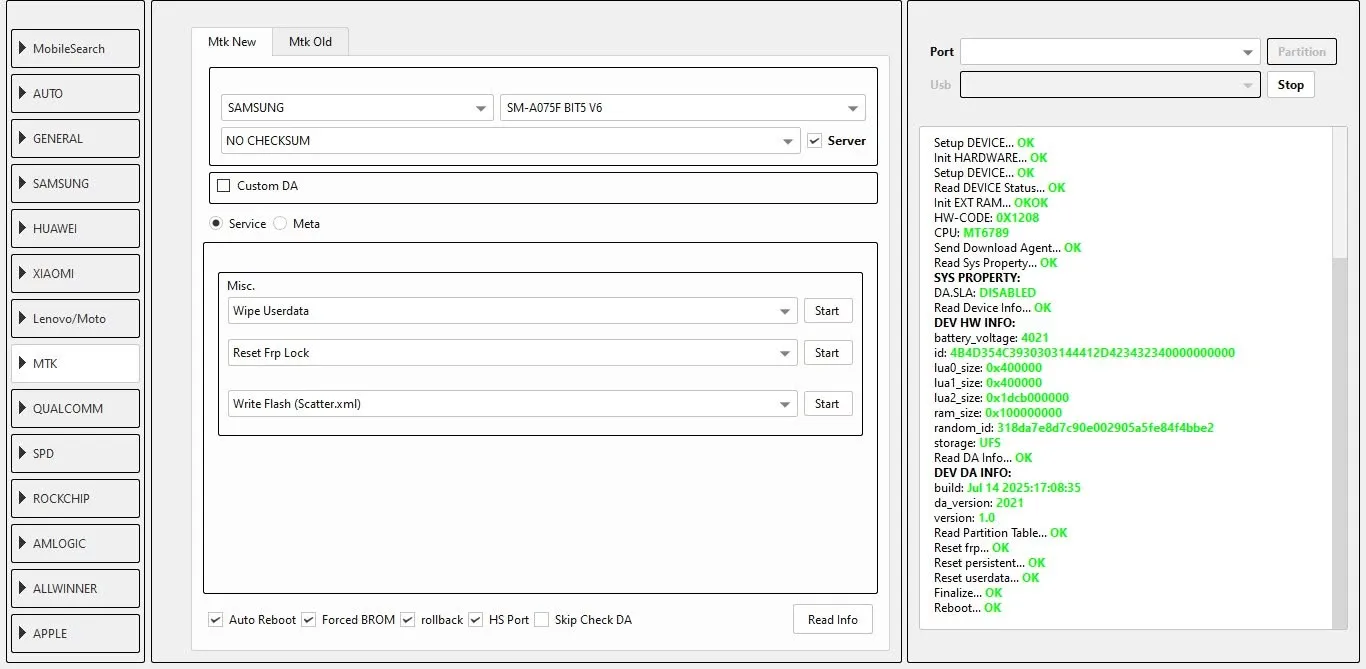
Task: Expand the SPD sidebar section
Action: pos(75,454)
